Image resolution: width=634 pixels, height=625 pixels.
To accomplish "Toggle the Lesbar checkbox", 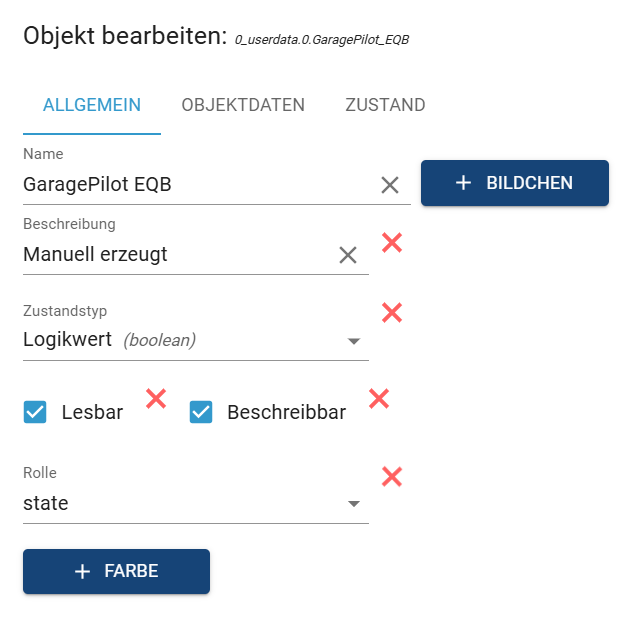I will 35,412.
